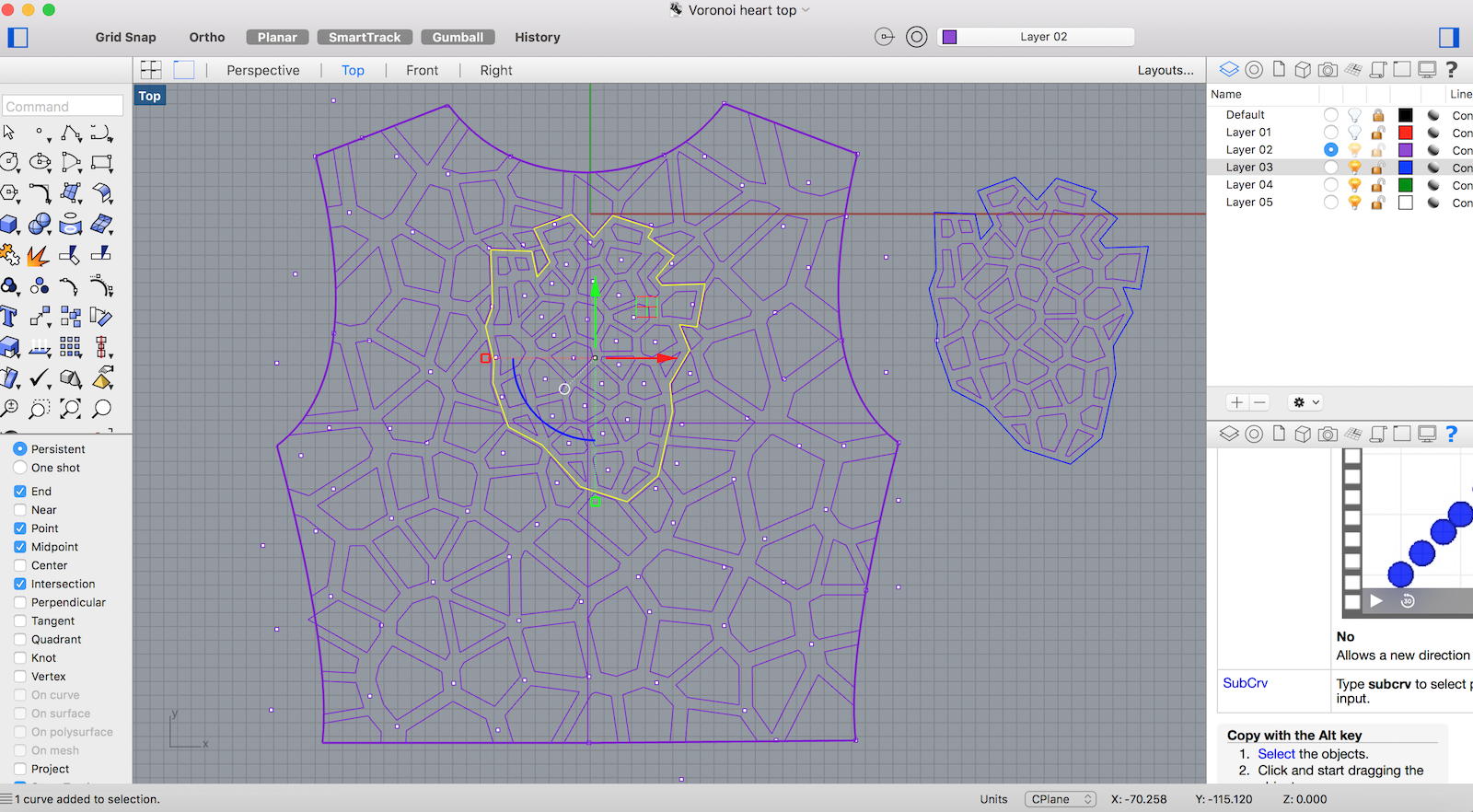Select the One shot snap option
This screenshot has height=812, width=1473.
20,468
